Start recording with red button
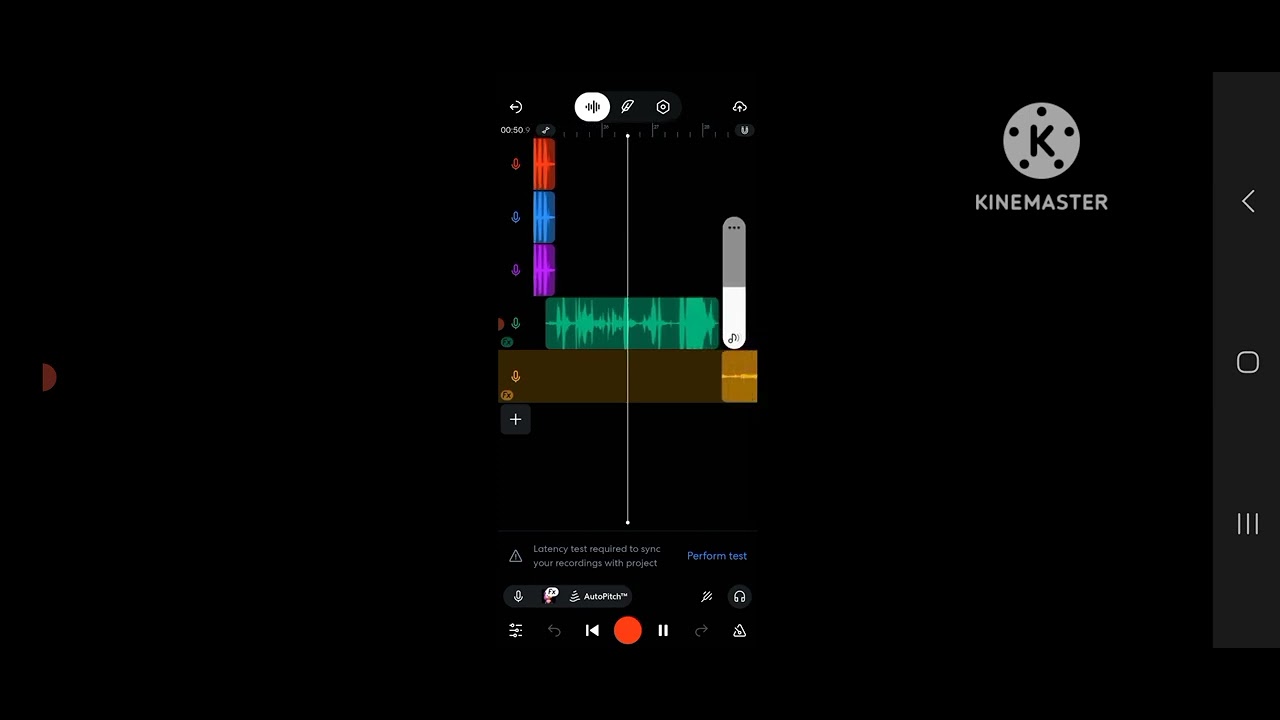Image resolution: width=1280 pixels, height=720 pixels. click(x=628, y=630)
